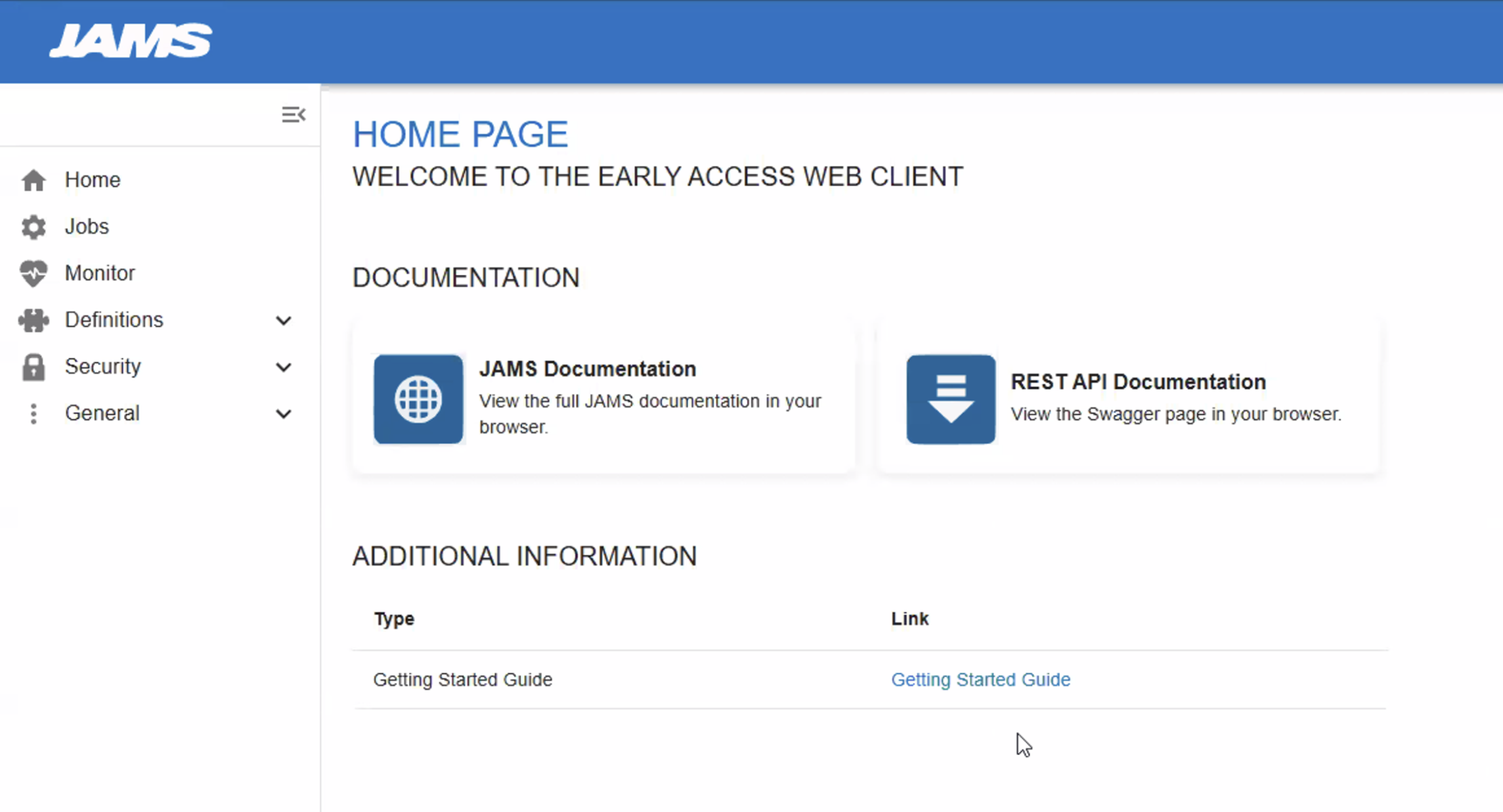Open the Getting Started Guide link

pyautogui.click(x=980, y=679)
